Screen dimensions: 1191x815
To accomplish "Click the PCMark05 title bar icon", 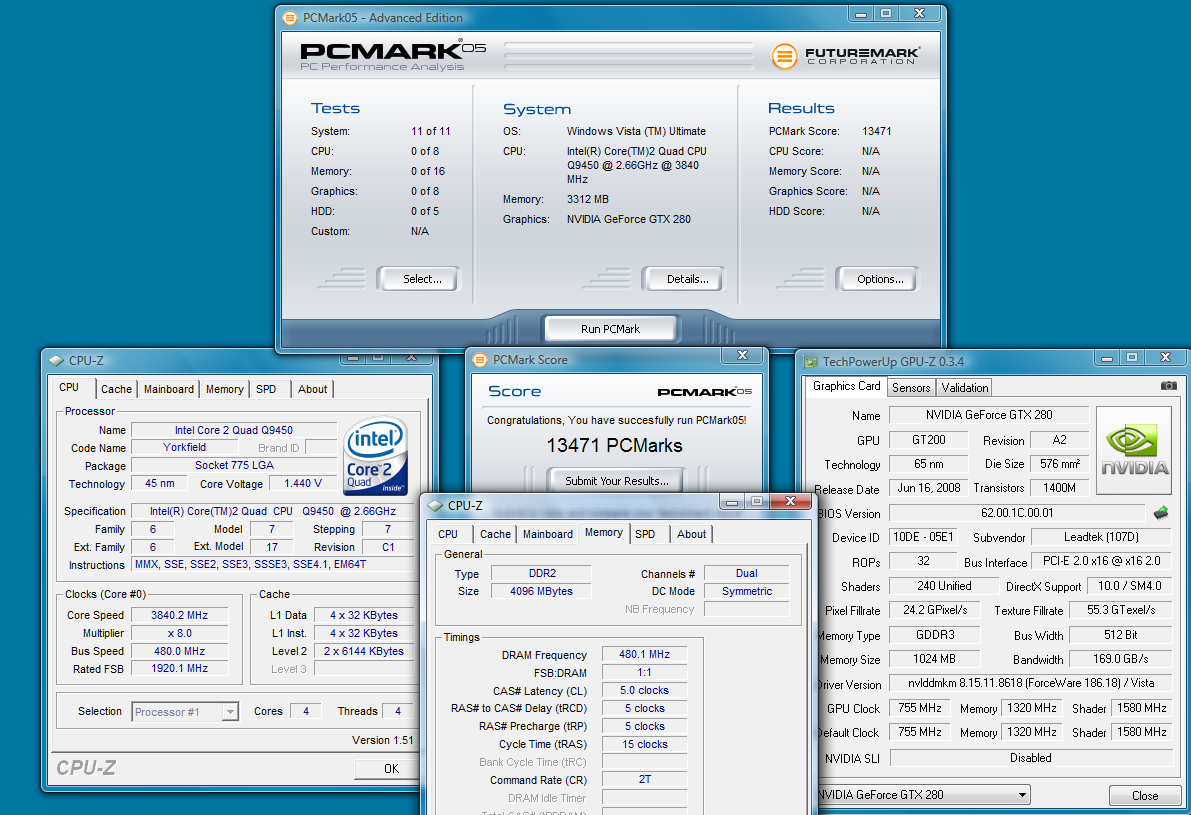I will [x=289, y=17].
